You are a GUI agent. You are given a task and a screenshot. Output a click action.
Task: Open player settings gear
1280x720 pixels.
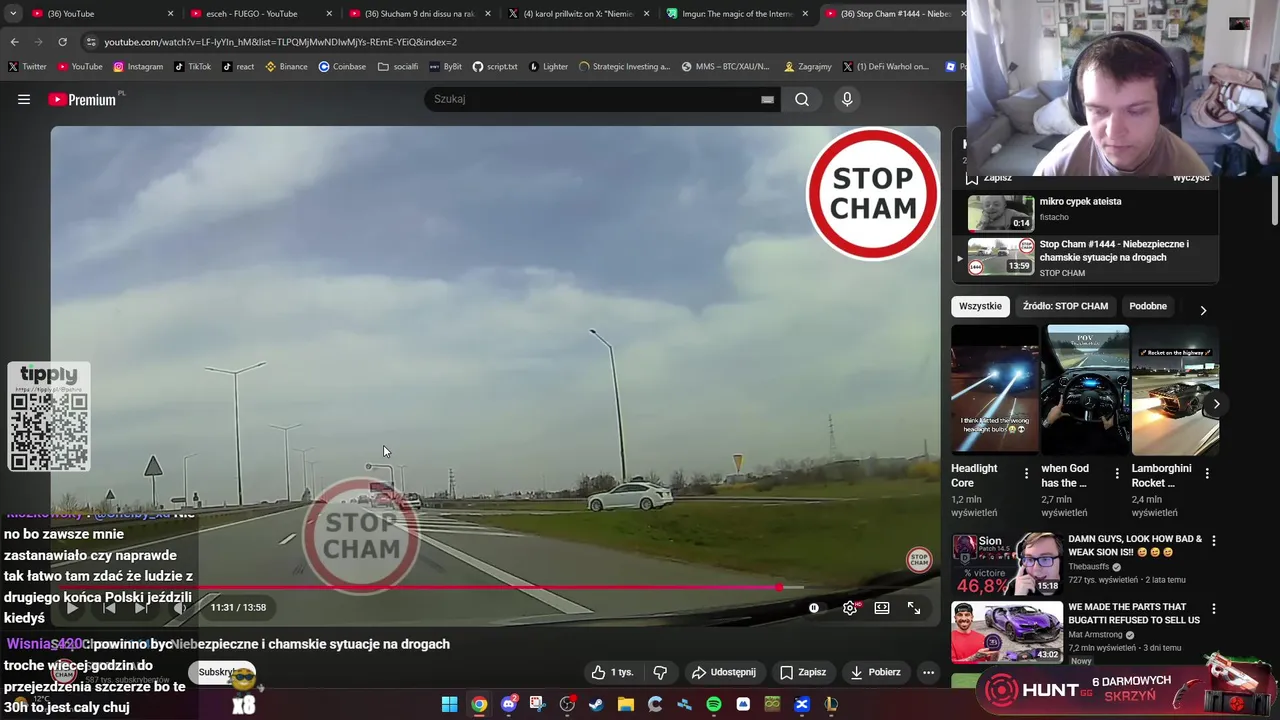click(x=850, y=607)
